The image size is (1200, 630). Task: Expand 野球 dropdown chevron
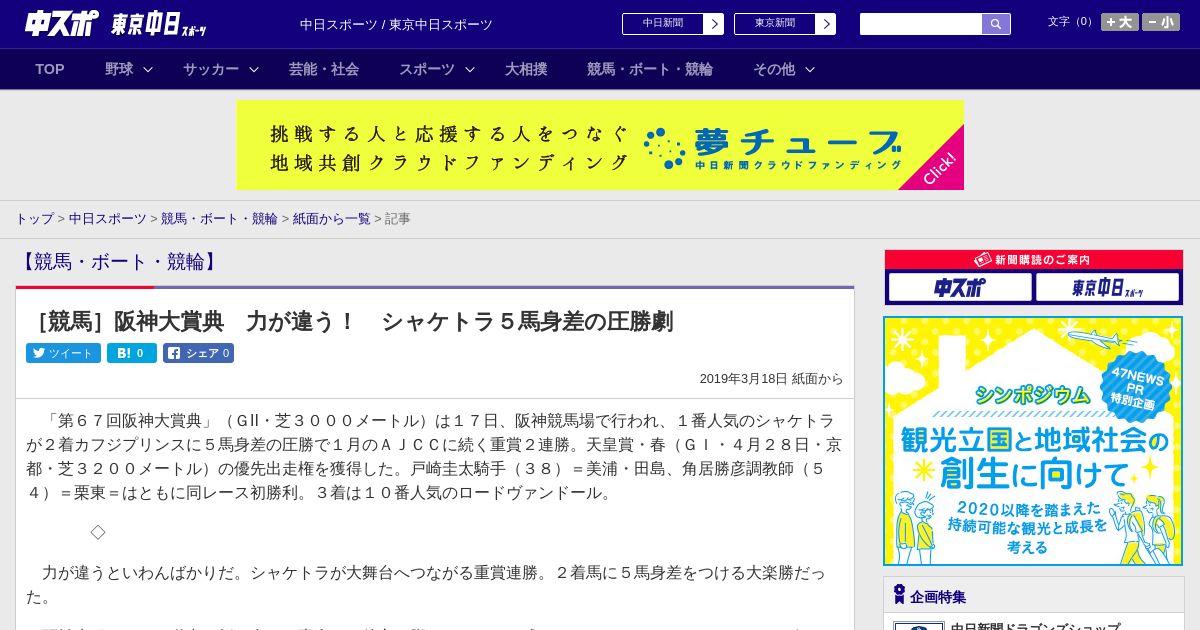click(x=148, y=69)
